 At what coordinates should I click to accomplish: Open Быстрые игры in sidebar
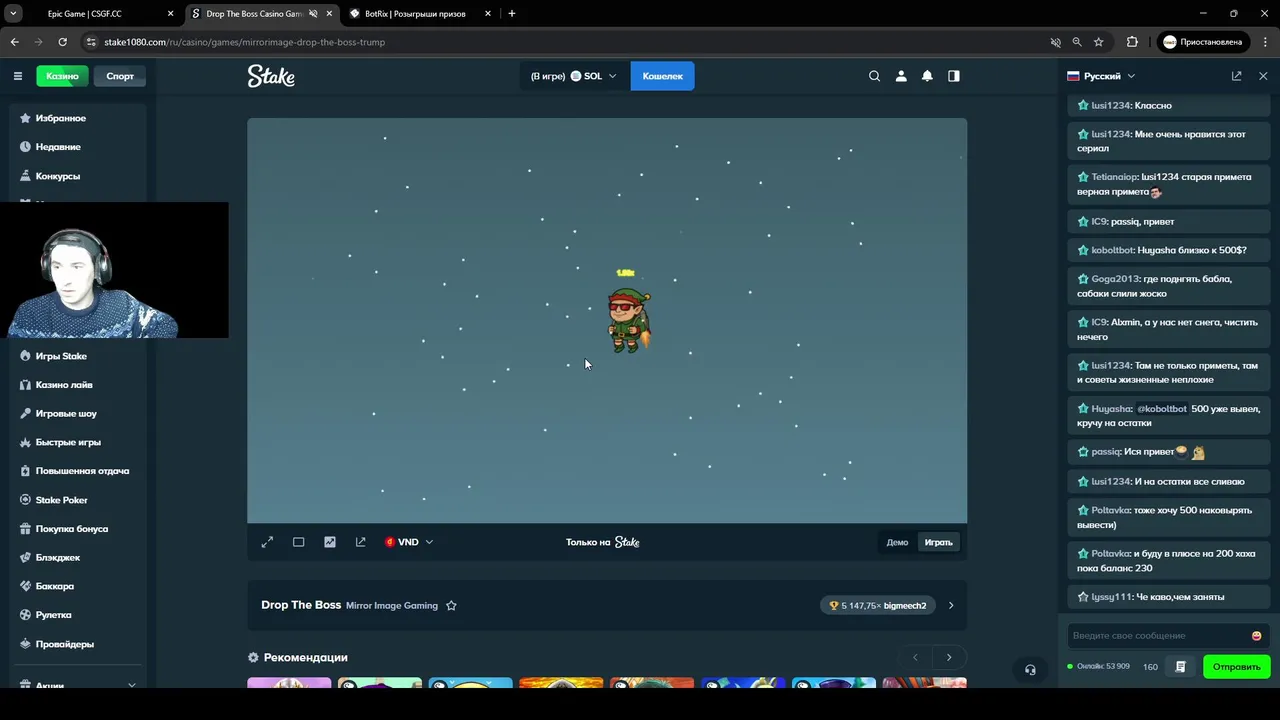[78, 442]
